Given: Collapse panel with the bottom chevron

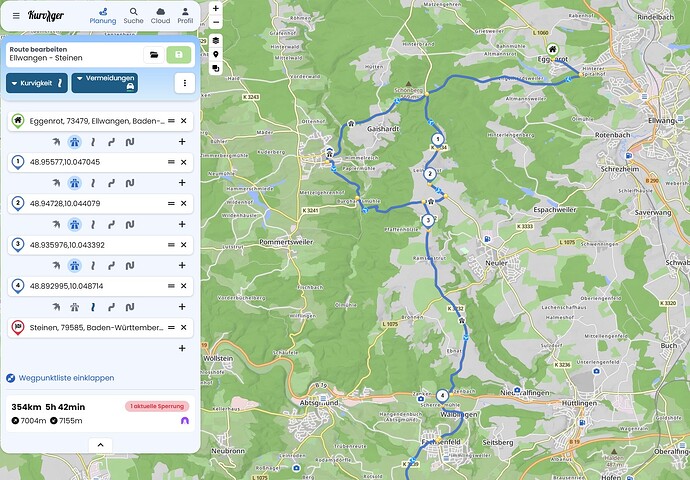Looking at the screenshot, I should [100, 445].
